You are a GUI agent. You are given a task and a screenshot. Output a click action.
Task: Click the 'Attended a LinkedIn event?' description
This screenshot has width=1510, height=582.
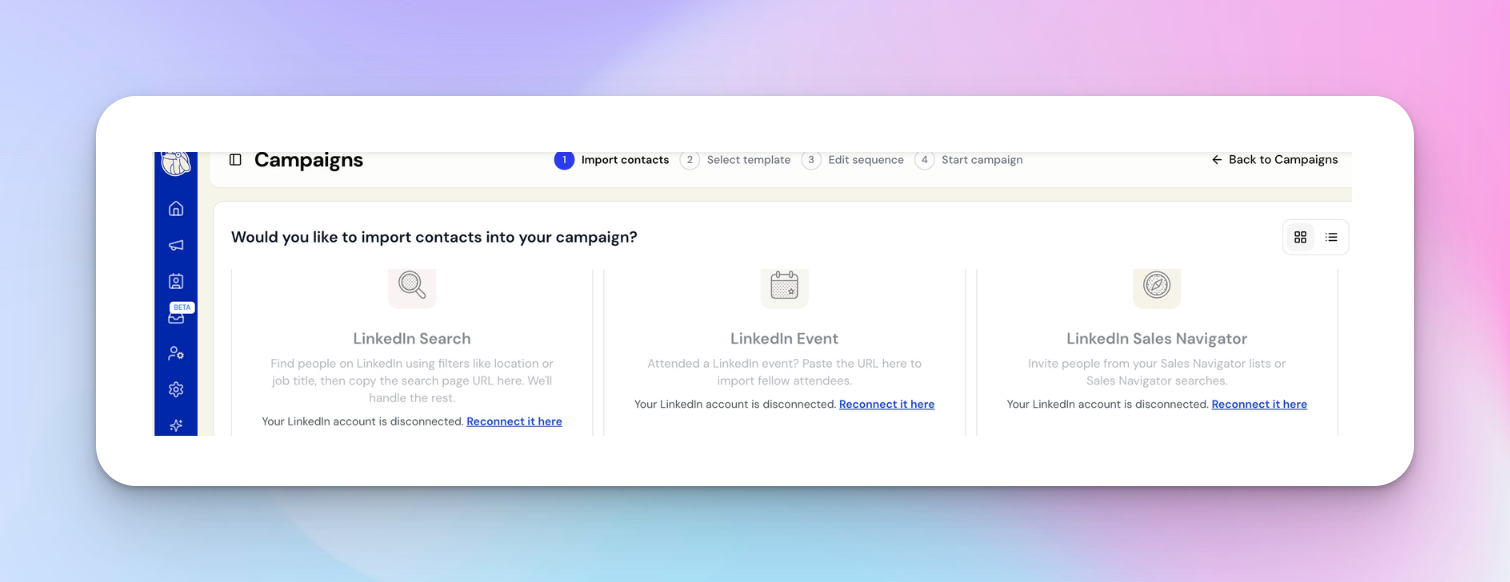784,372
